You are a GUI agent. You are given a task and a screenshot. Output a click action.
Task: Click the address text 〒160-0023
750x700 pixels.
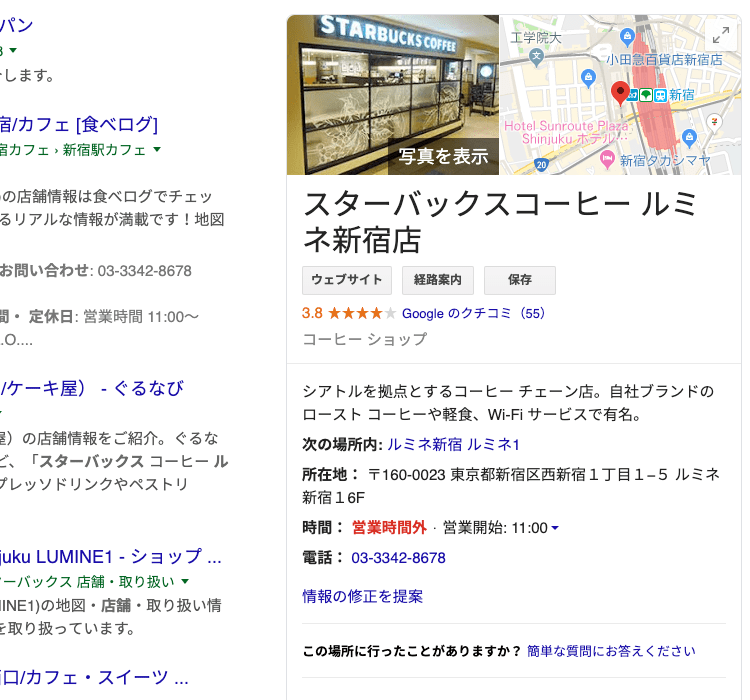click(407, 475)
